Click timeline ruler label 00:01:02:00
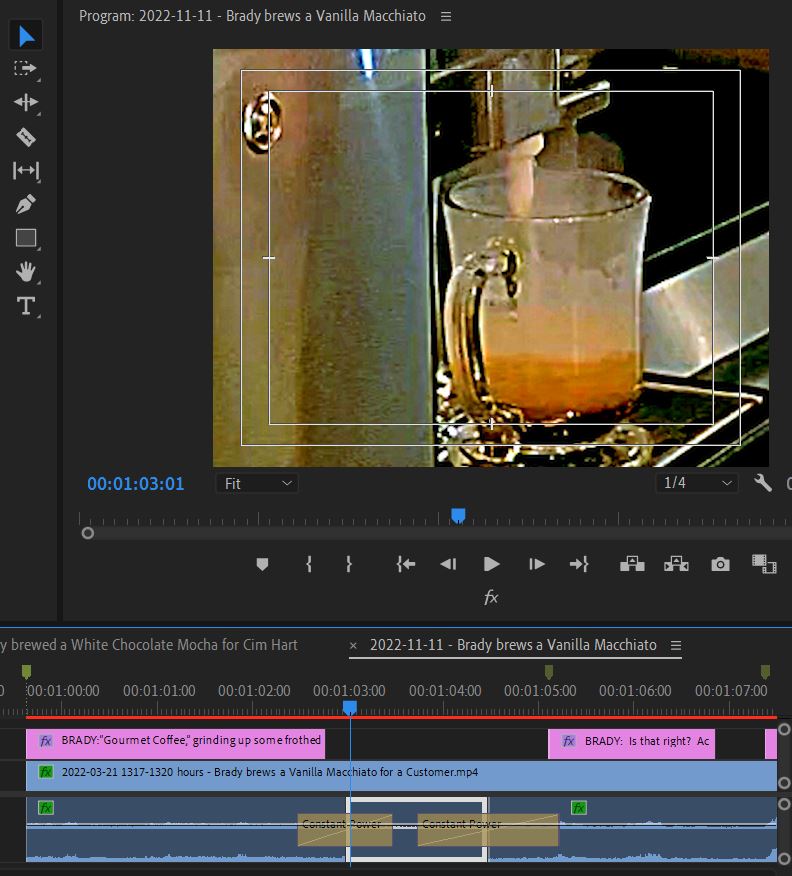Image resolution: width=792 pixels, height=876 pixels. click(x=254, y=691)
